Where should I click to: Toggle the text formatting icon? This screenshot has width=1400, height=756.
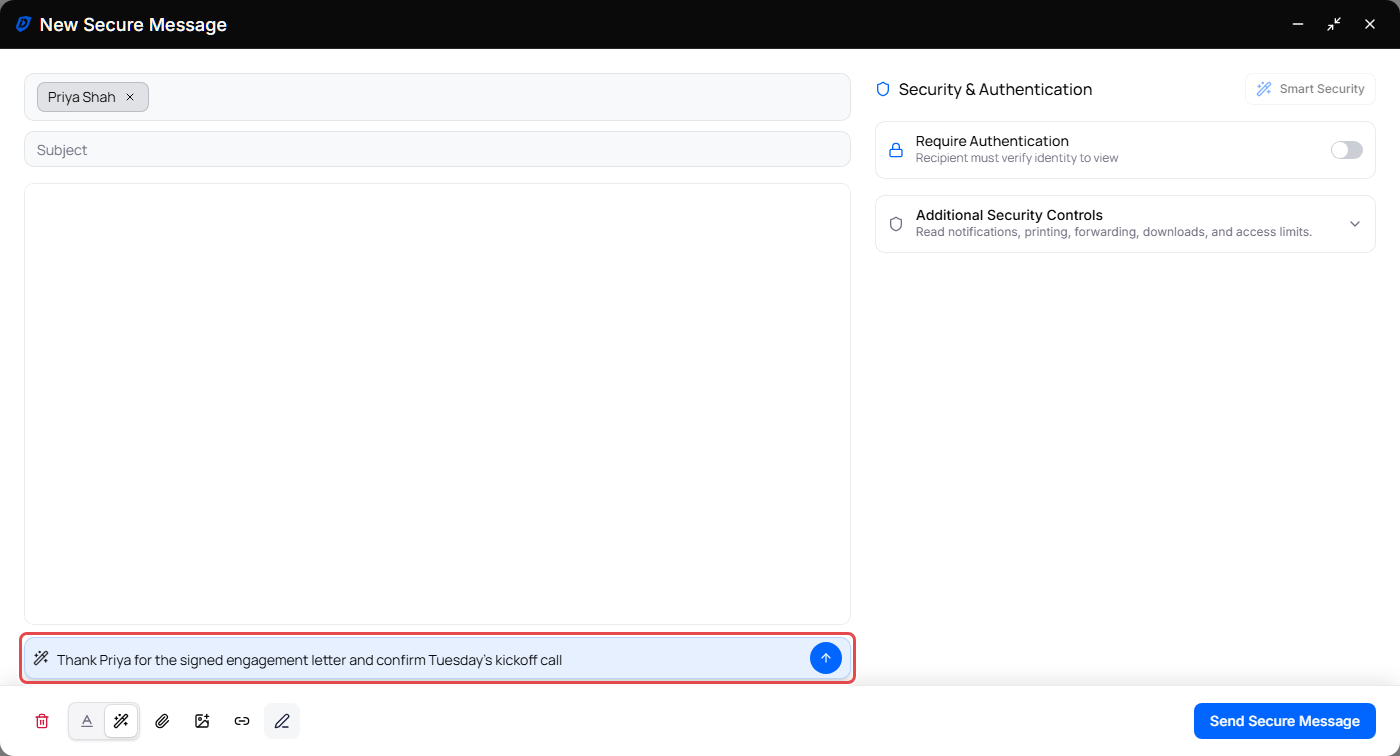[x=87, y=721]
